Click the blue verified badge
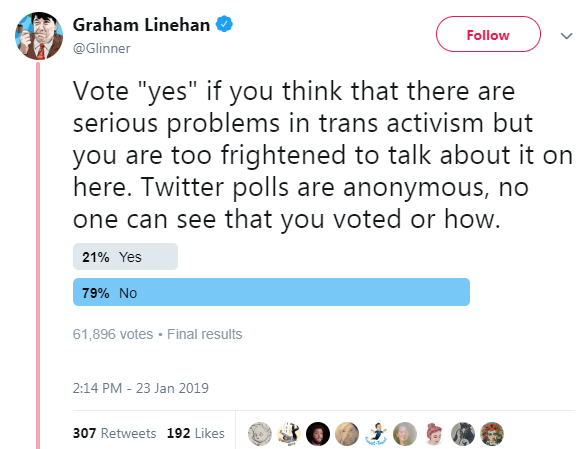 (224, 24)
